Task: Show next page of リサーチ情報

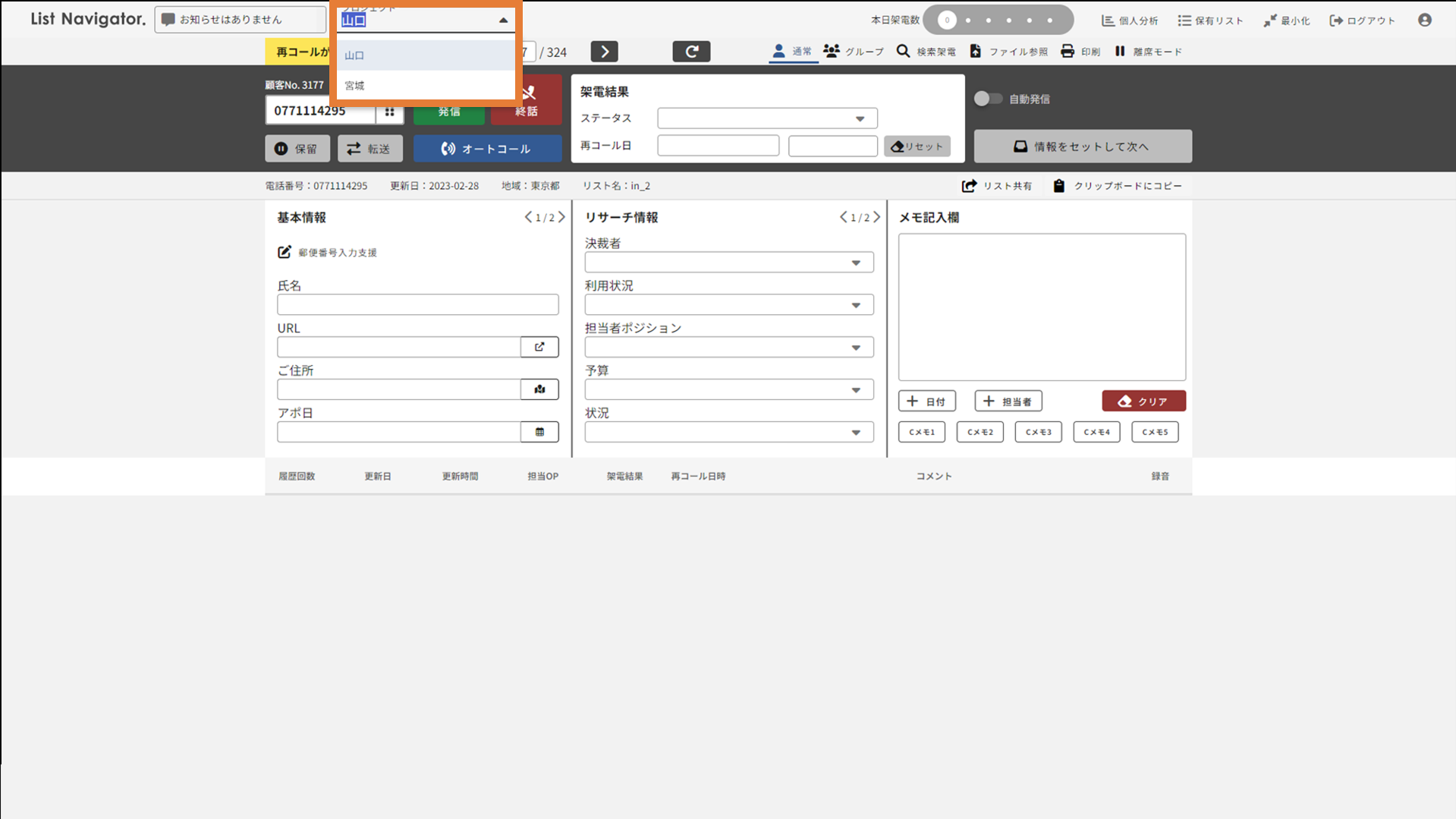Action: coord(877,217)
